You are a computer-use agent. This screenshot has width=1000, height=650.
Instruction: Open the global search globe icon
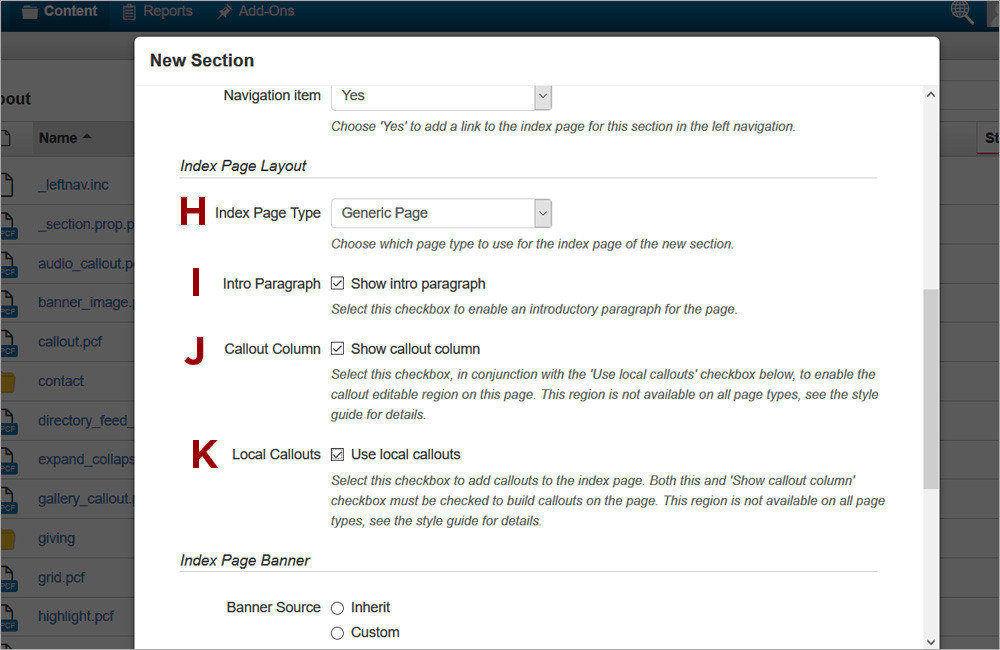[x=961, y=13]
